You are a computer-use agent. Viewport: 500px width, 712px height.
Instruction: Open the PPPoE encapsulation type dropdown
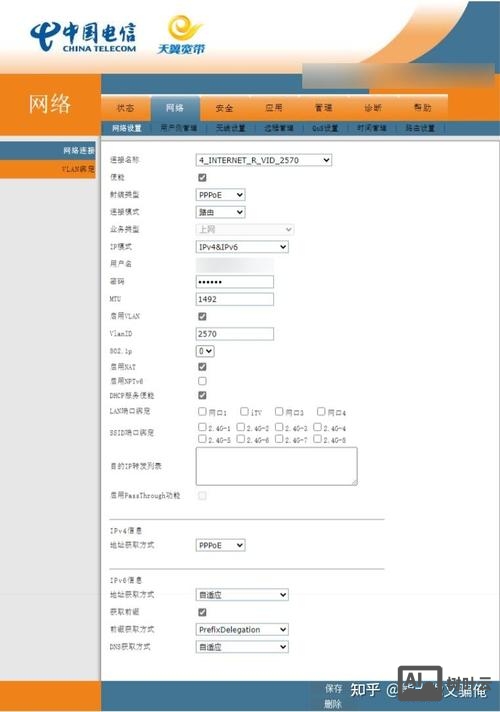coord(220,195)
